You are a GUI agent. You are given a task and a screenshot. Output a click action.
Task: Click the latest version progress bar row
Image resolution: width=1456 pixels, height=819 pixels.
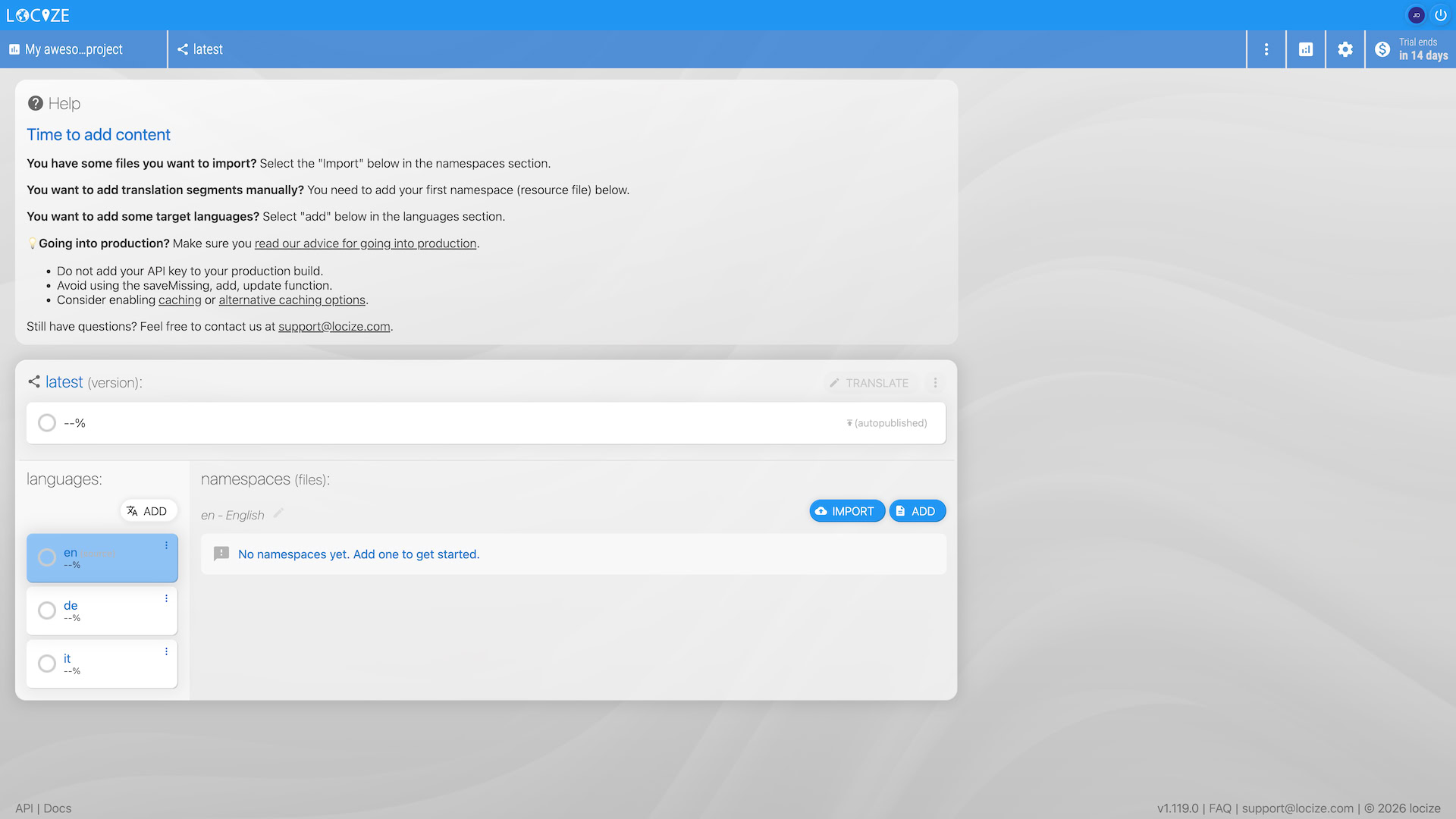[485, 423]
